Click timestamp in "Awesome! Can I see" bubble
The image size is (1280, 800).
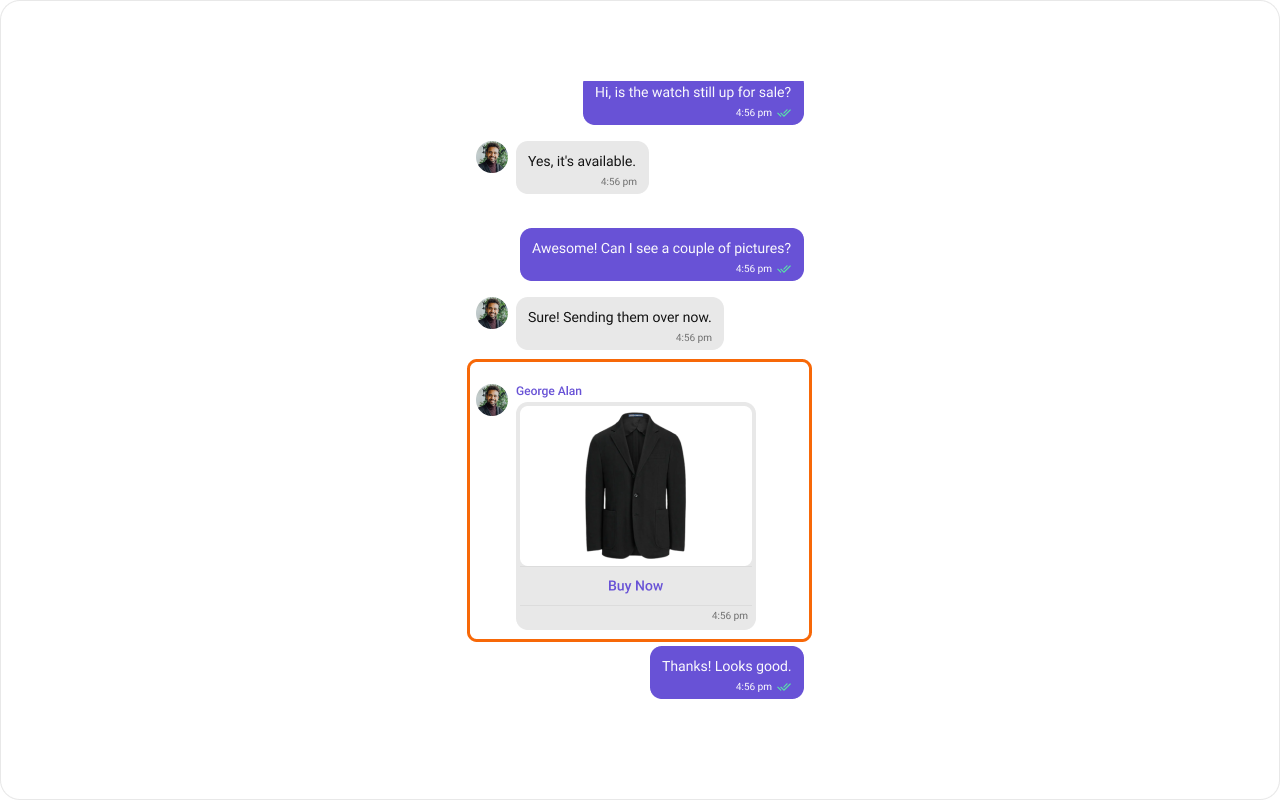tap(754, 269)
